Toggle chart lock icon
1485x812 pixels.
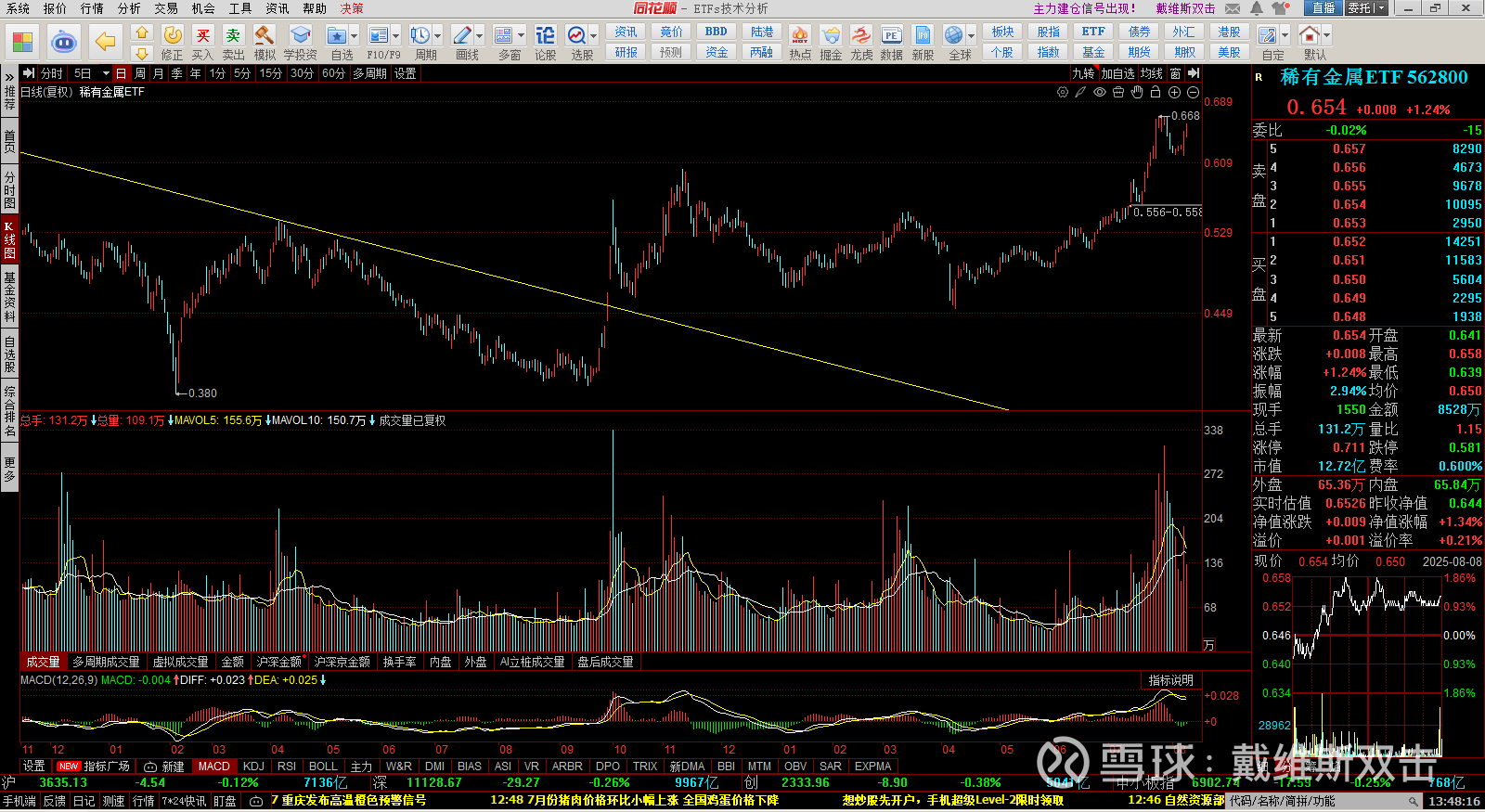[1156, 92]
